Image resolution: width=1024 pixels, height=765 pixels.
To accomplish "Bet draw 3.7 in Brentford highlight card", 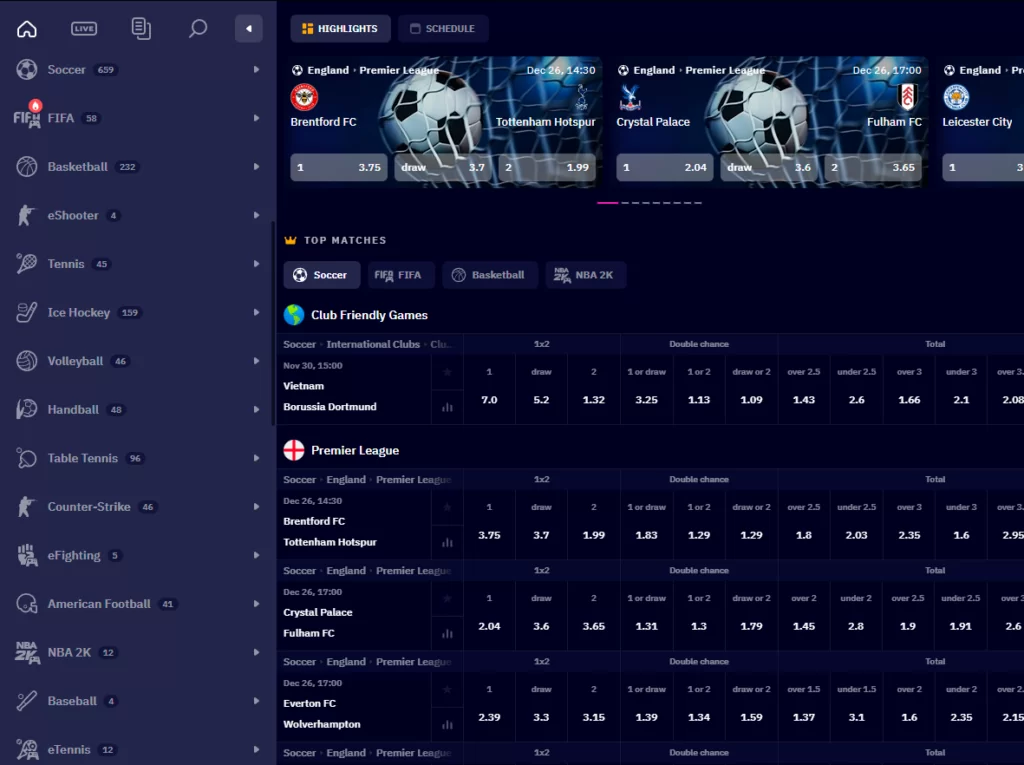I will pyautogui.click(x=443, y=167).
